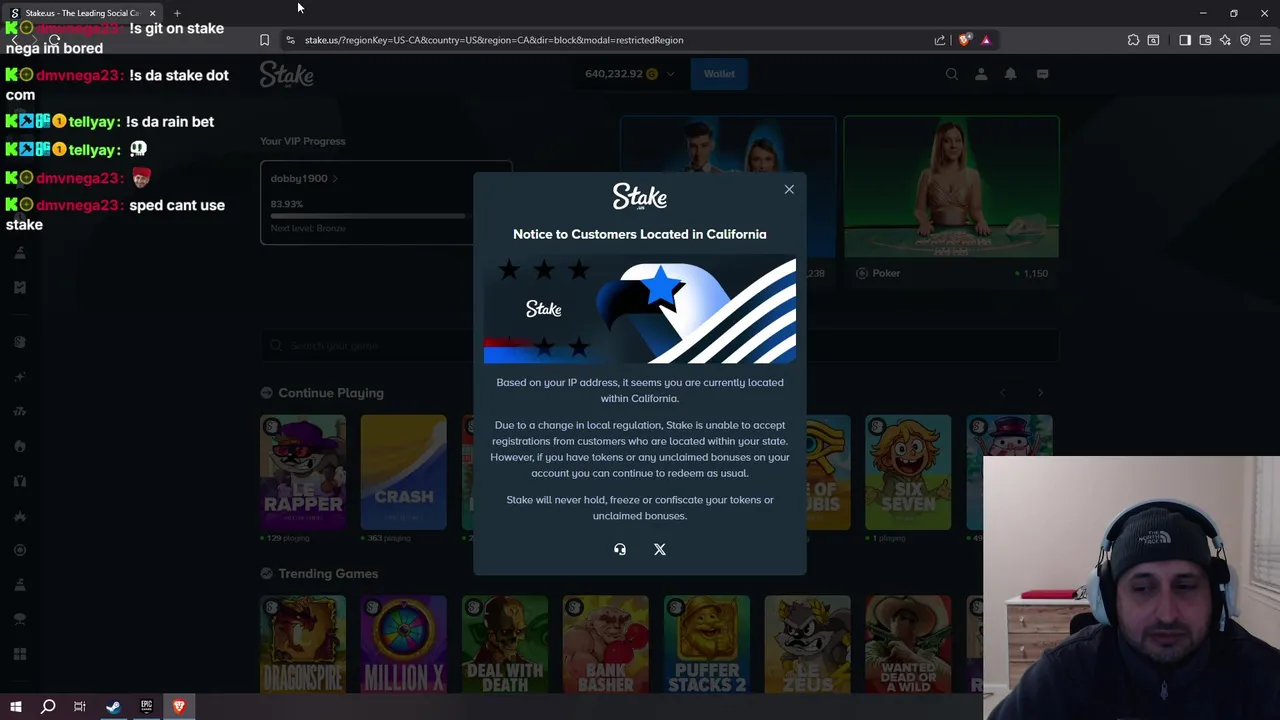This screenshot has height=720, width=1280.
Task: Open Brave Shields lion icon
Action: pos(964,40)
